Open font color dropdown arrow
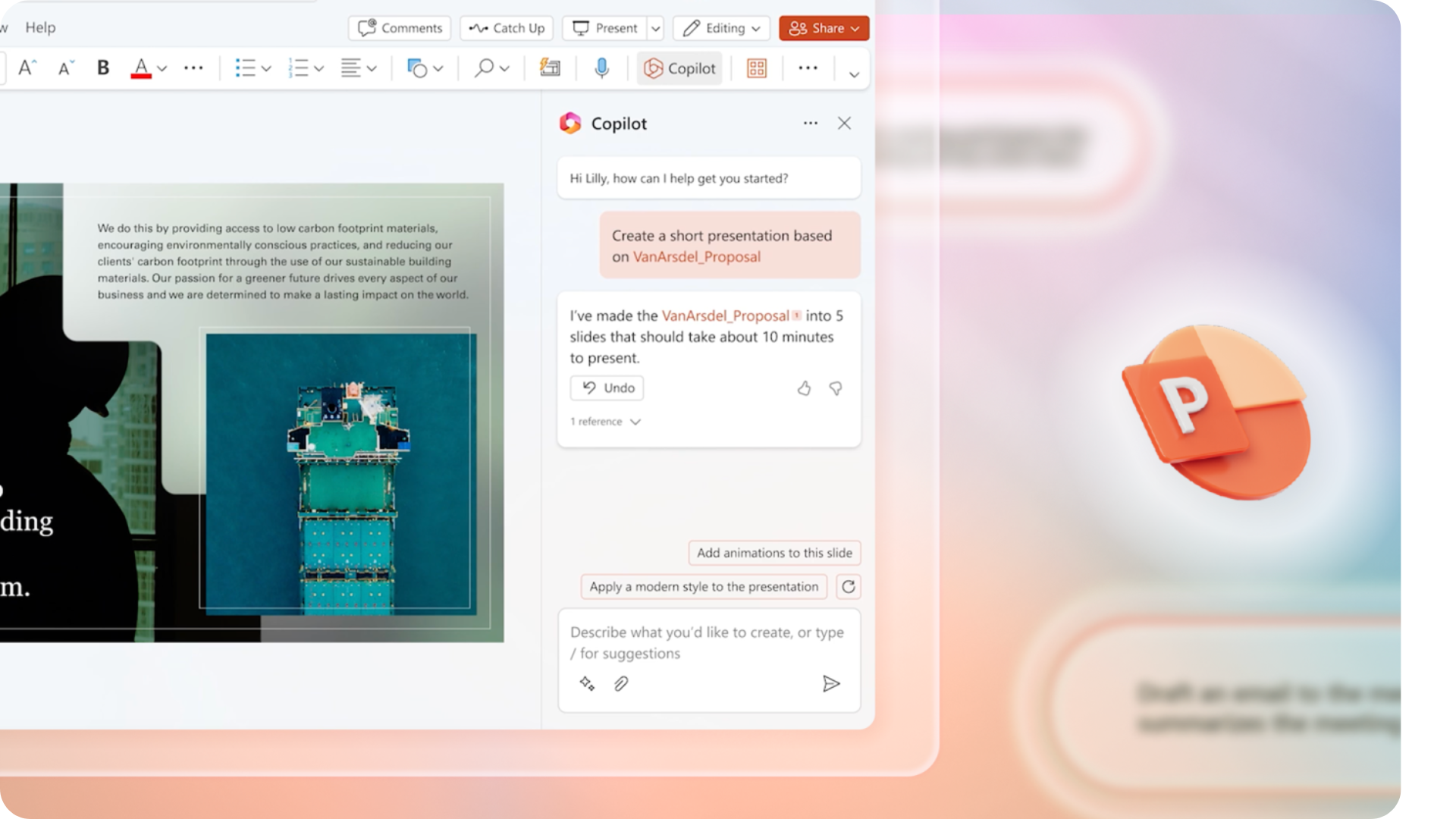Image resolution: width=1456 pixels, height=819 pixels. [162, 68]
